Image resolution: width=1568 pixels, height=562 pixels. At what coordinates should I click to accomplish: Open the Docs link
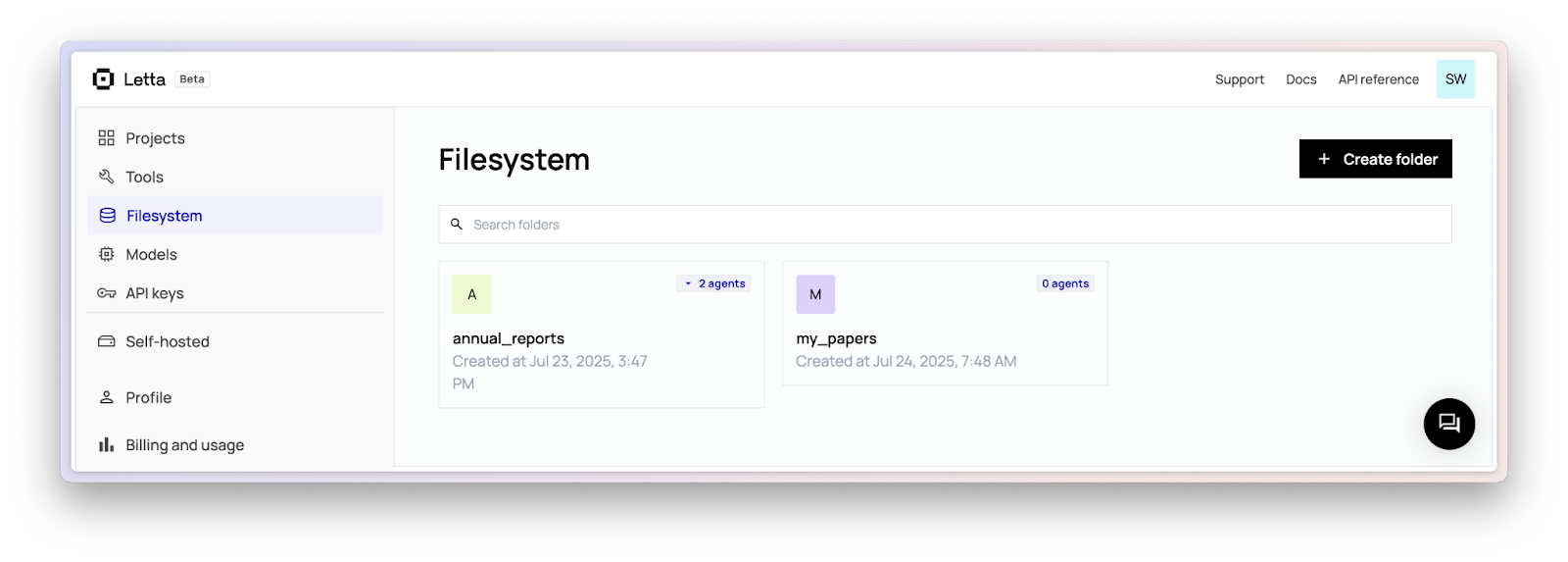tap(1301, 79)
